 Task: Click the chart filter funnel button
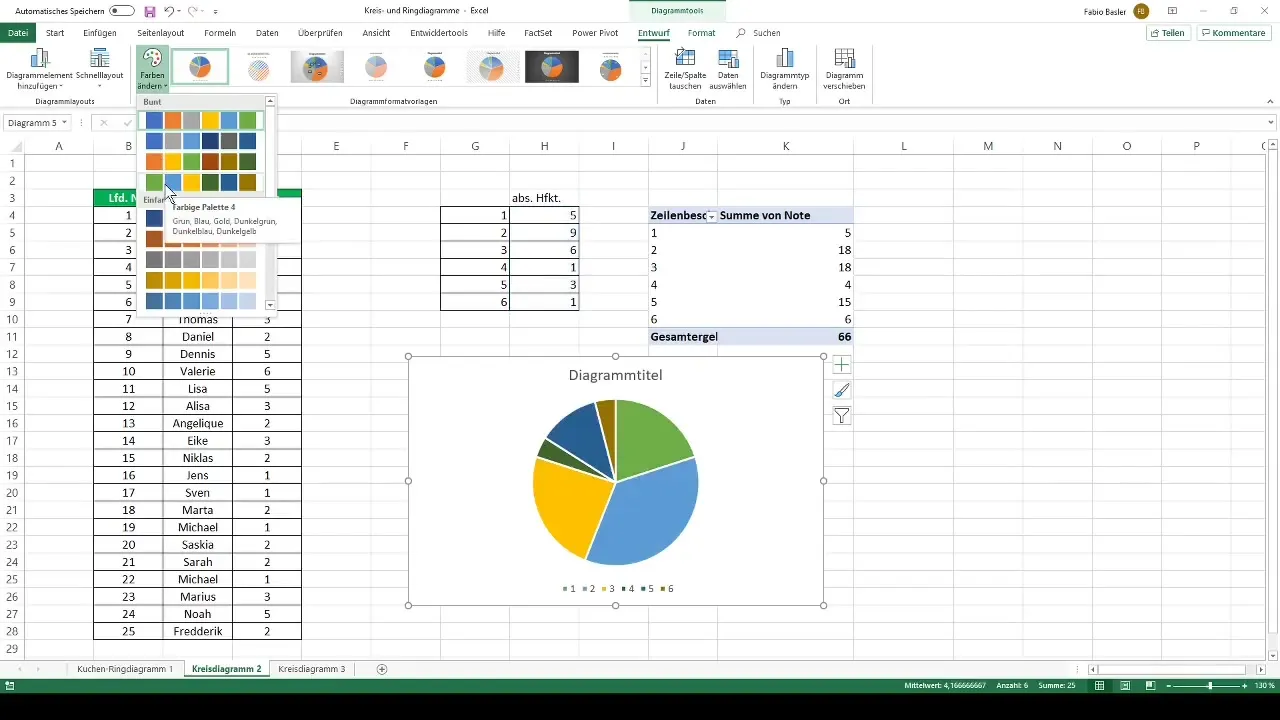click(x=842, y=416)
